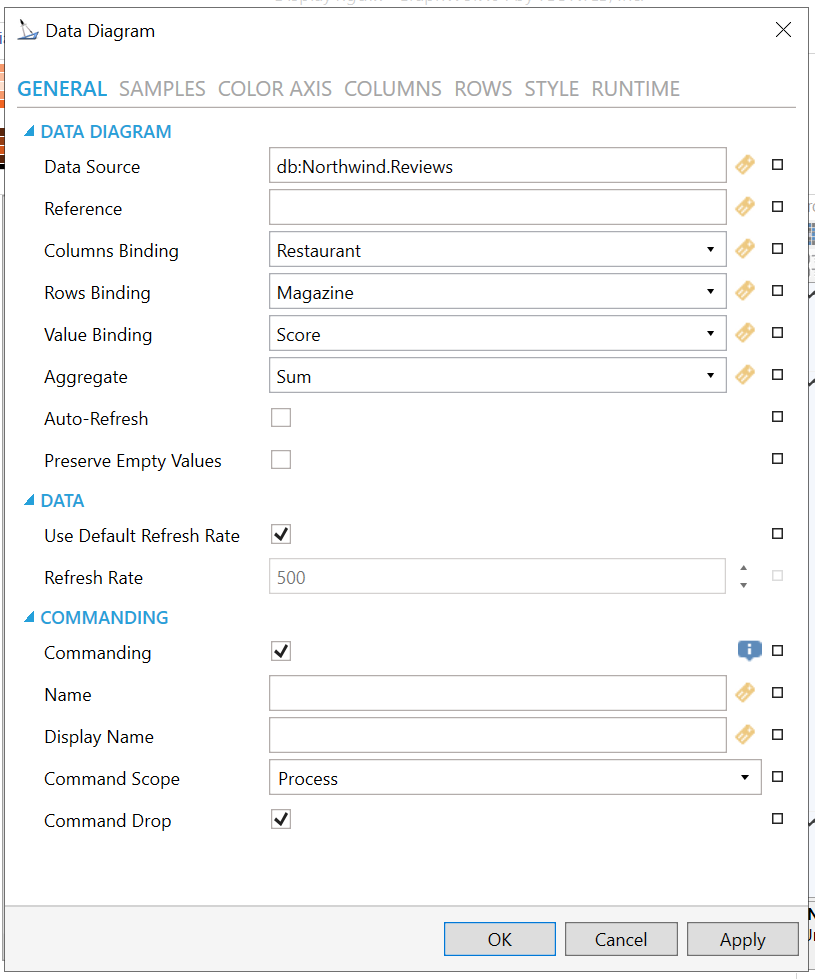815x979 pixels.
Task: Uncheck Use Default Refresh Rate
Action: click(281, 535)
